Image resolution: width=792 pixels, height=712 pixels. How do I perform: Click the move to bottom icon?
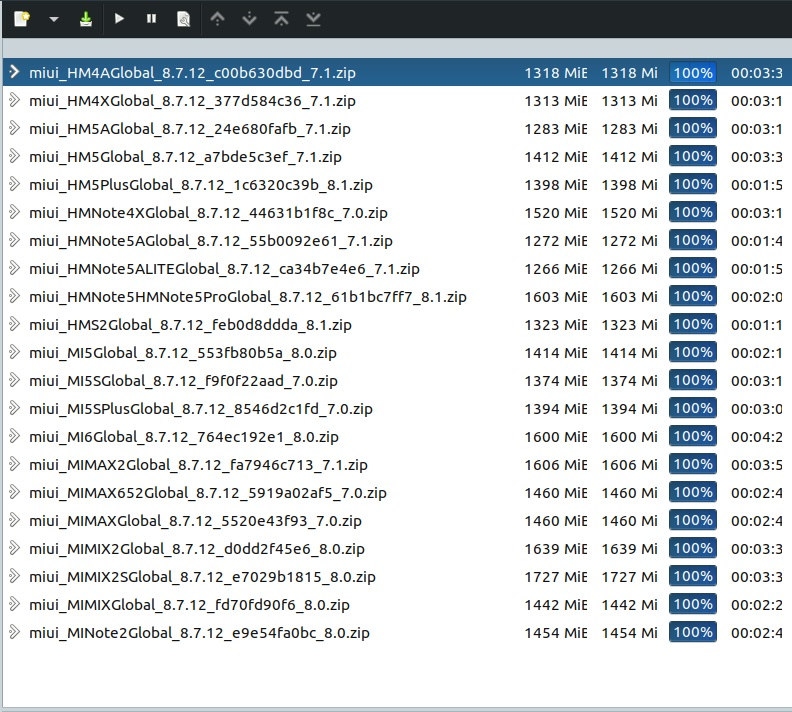point(313,18)
